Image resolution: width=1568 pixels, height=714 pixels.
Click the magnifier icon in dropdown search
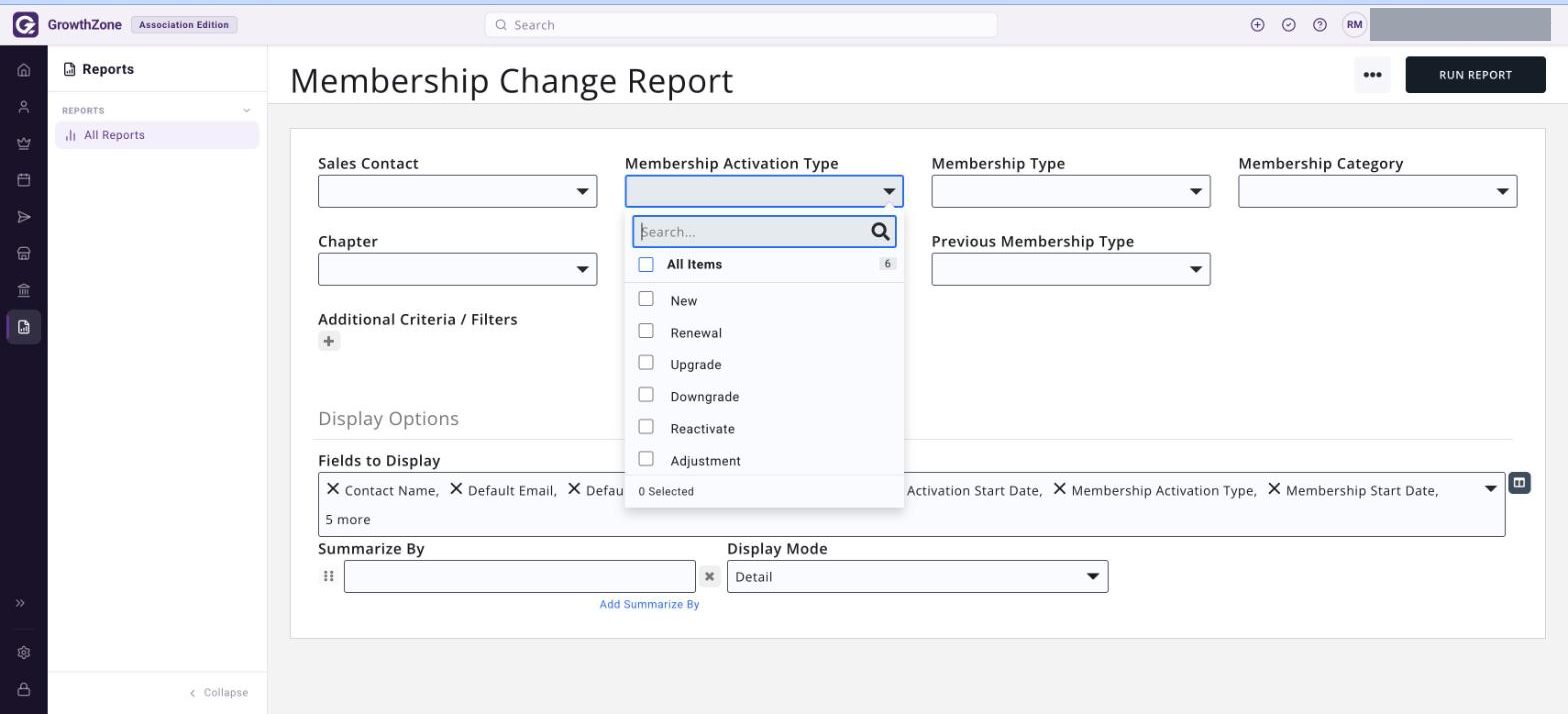coord(880,232)
